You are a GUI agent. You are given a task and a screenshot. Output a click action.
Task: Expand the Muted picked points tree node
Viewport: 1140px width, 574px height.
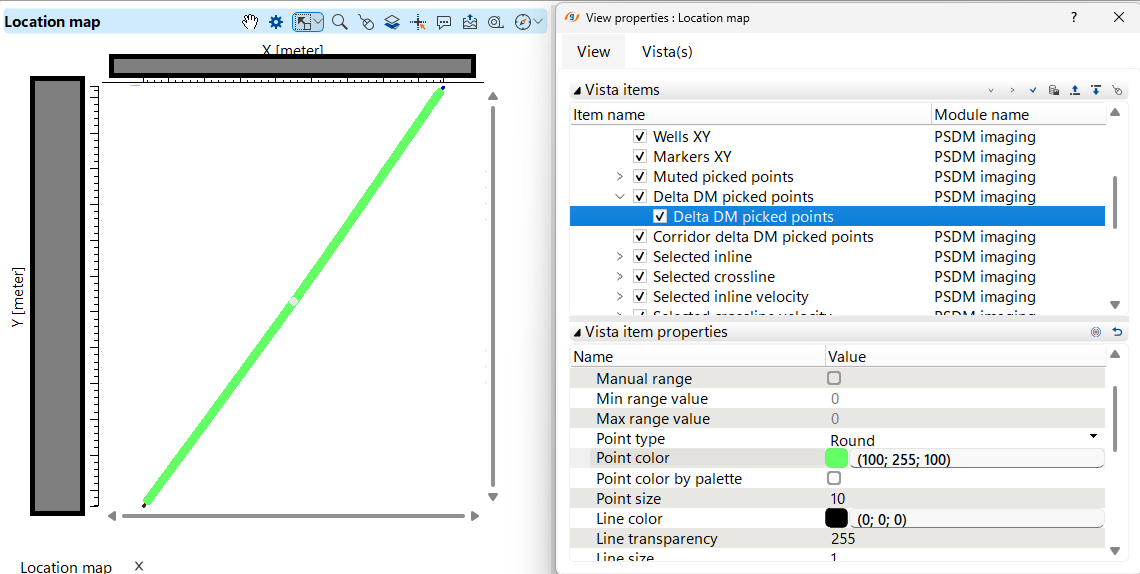point(619,177)
